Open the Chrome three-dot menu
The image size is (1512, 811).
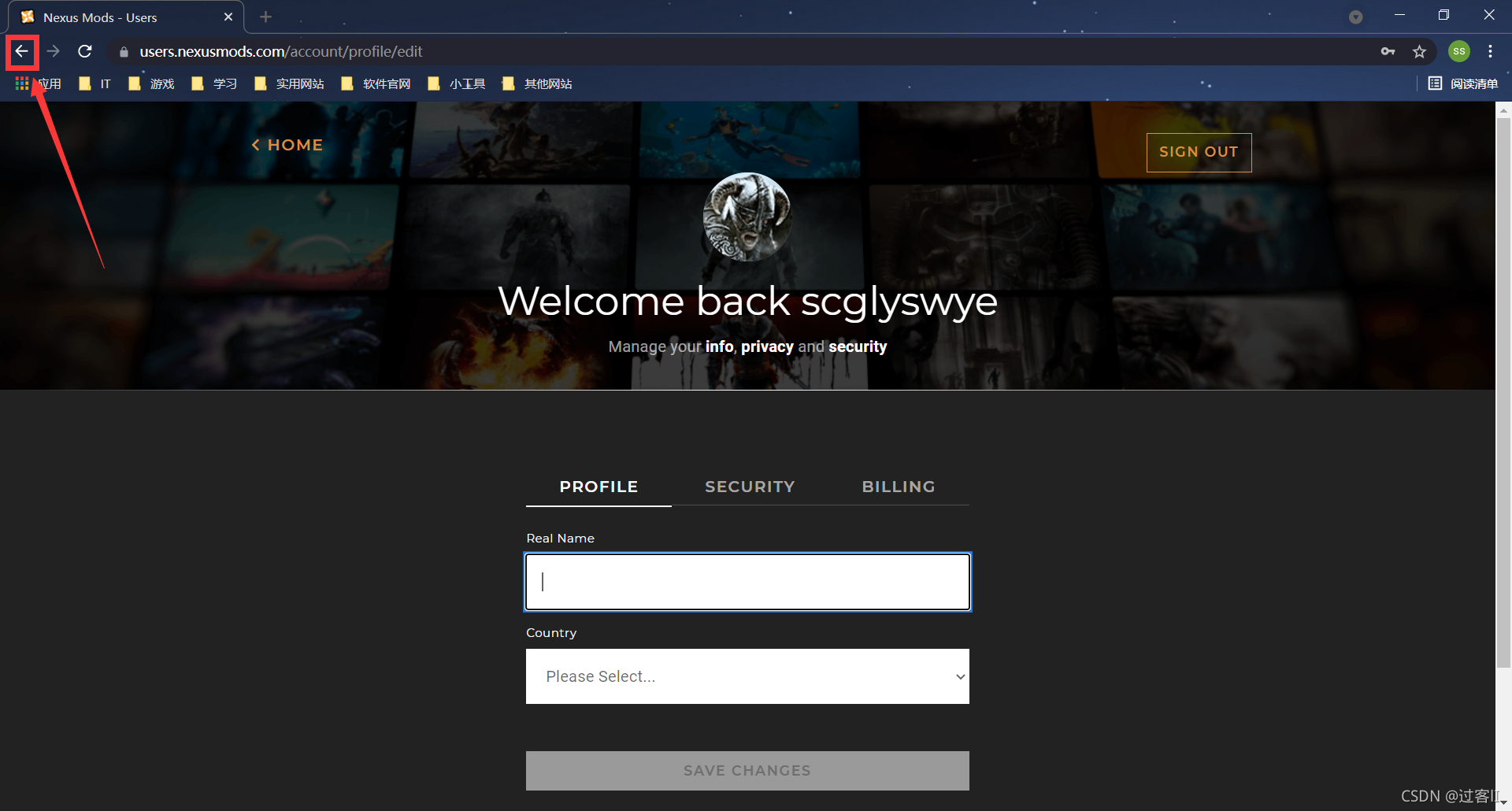pos(1490,51)
